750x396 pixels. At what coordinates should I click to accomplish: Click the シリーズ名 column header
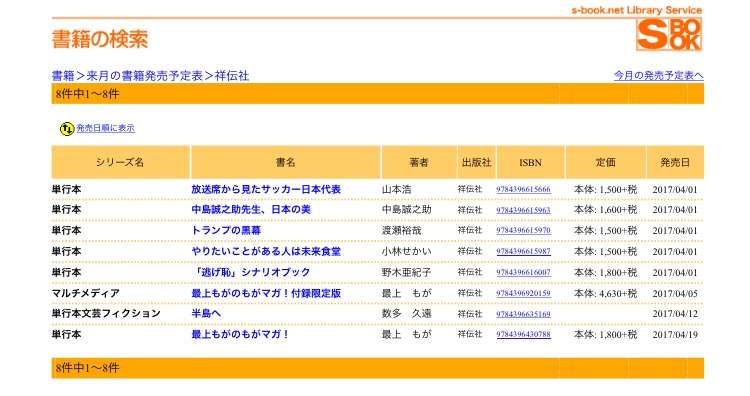pyautogui.click(x=121, y=162)
